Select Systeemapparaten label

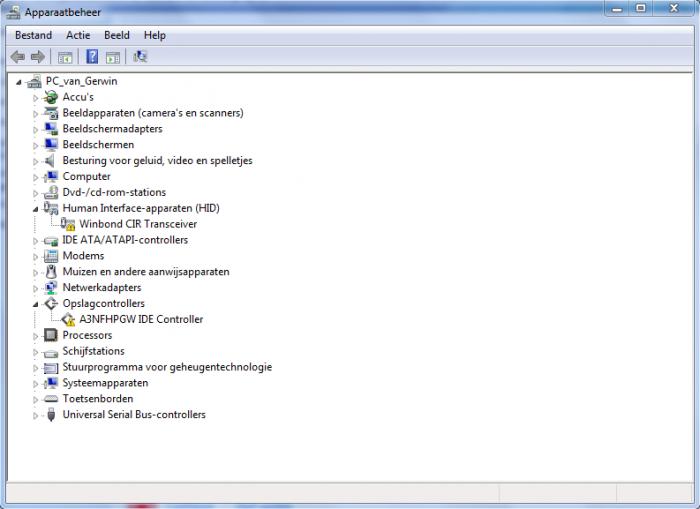tap(105, 383)
